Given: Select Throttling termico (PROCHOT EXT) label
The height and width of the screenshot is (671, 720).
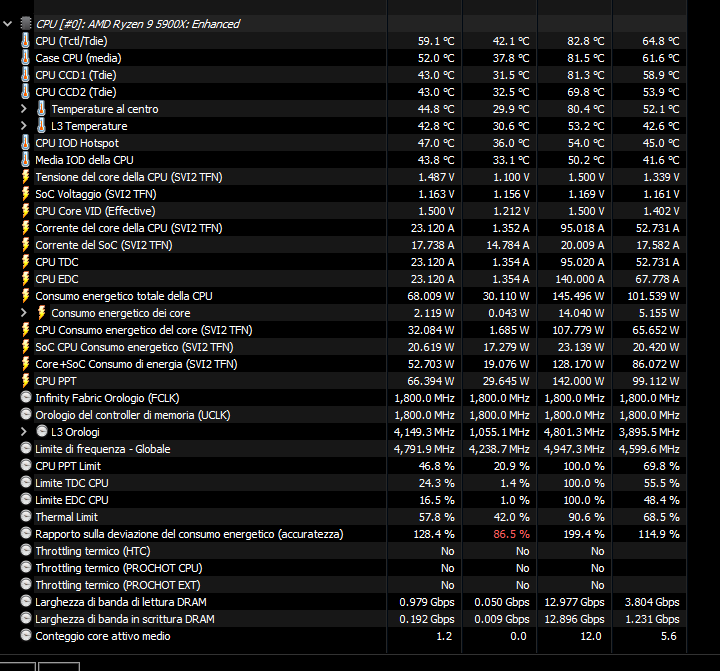Looking at the screenshot, I should 118,585.
